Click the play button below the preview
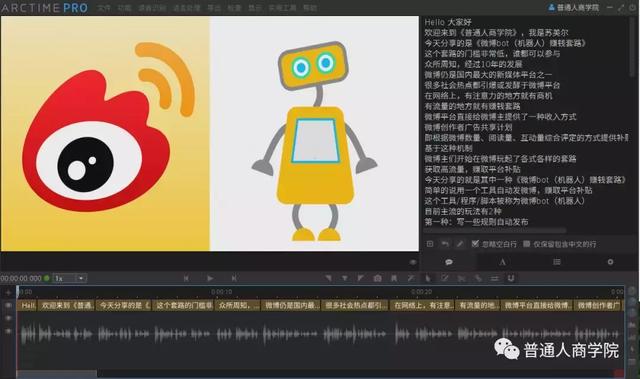Viewport: 640px width, 379px height. pyautogui.click(x=210, y=278)
